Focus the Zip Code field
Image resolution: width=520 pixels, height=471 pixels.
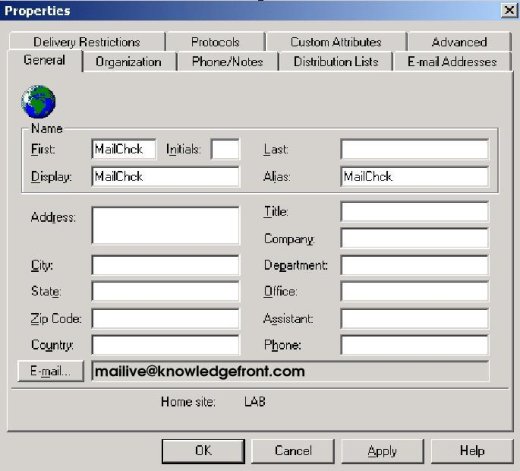165,318
